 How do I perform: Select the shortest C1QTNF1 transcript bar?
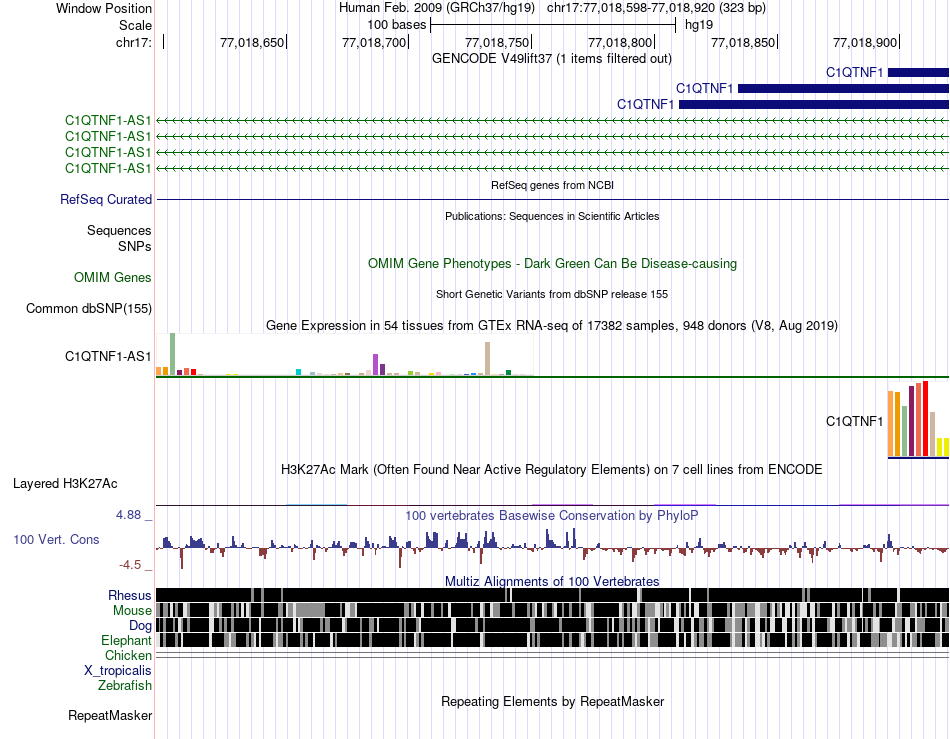point(918,73)
